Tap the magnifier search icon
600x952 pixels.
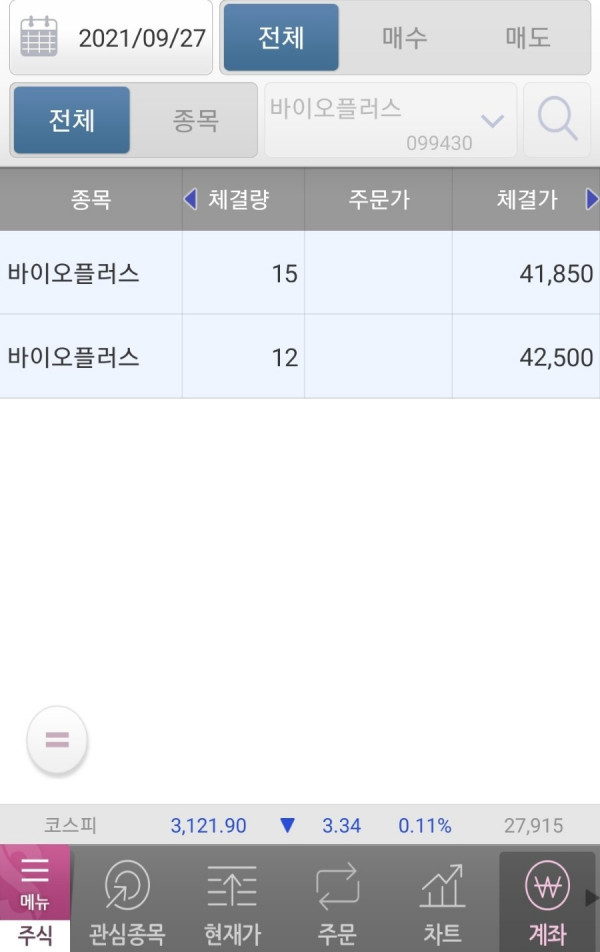(557, 120)
